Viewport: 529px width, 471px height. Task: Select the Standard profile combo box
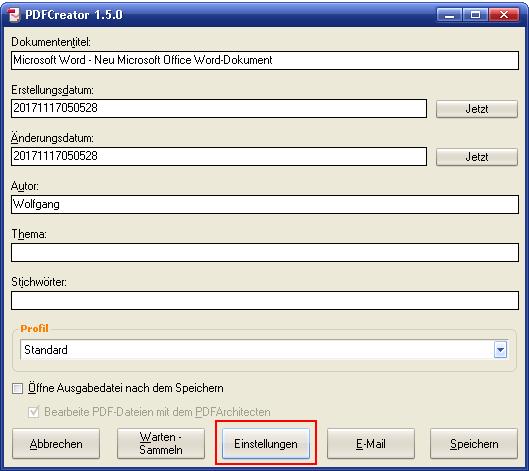tap(264, 350)
